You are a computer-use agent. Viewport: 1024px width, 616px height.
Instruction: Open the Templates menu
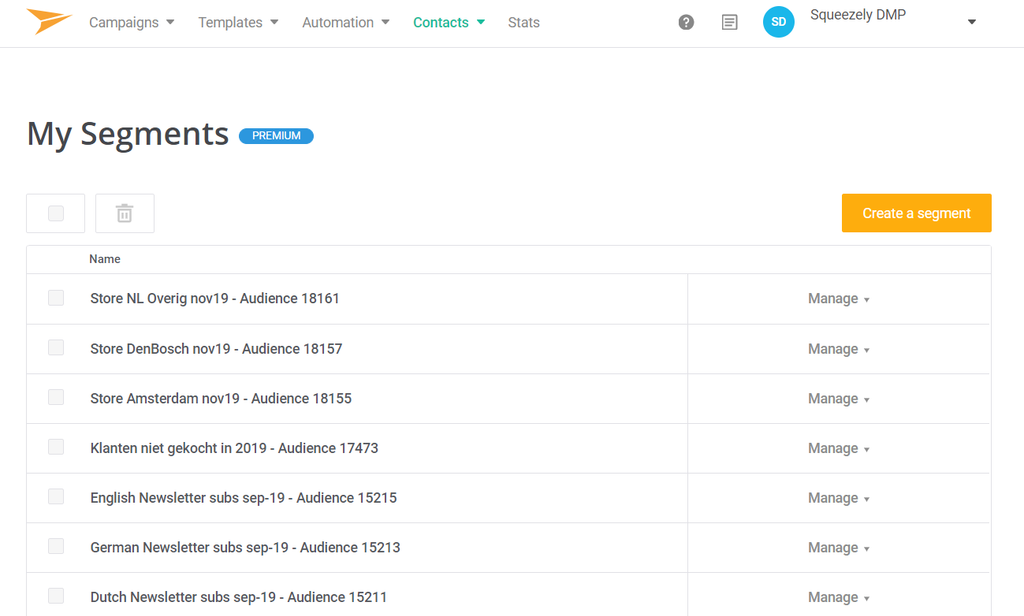tap(238, 22)
